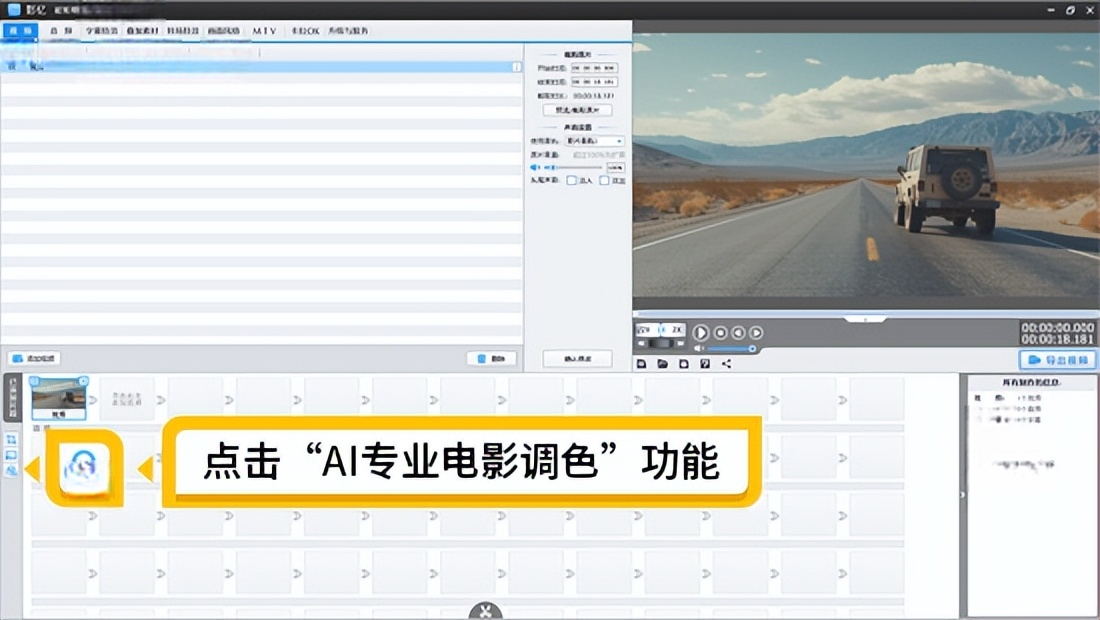The height and width of the screenshot is (620, 1100).
Task: Adjust the original clip volume slider
Action: click(573, 168)
